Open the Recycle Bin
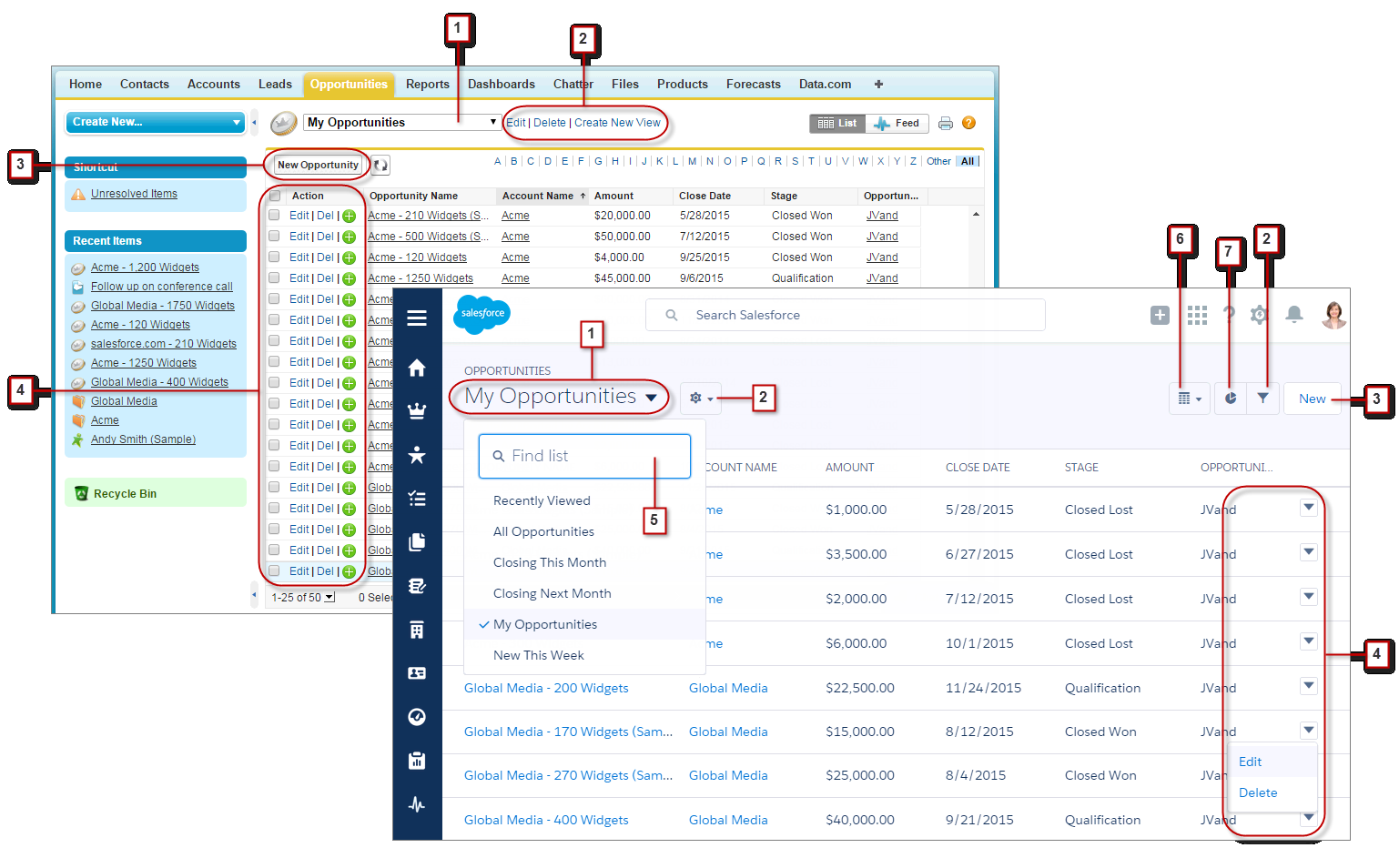This screenshot has width=1399, height=868. tap(125, 494)
